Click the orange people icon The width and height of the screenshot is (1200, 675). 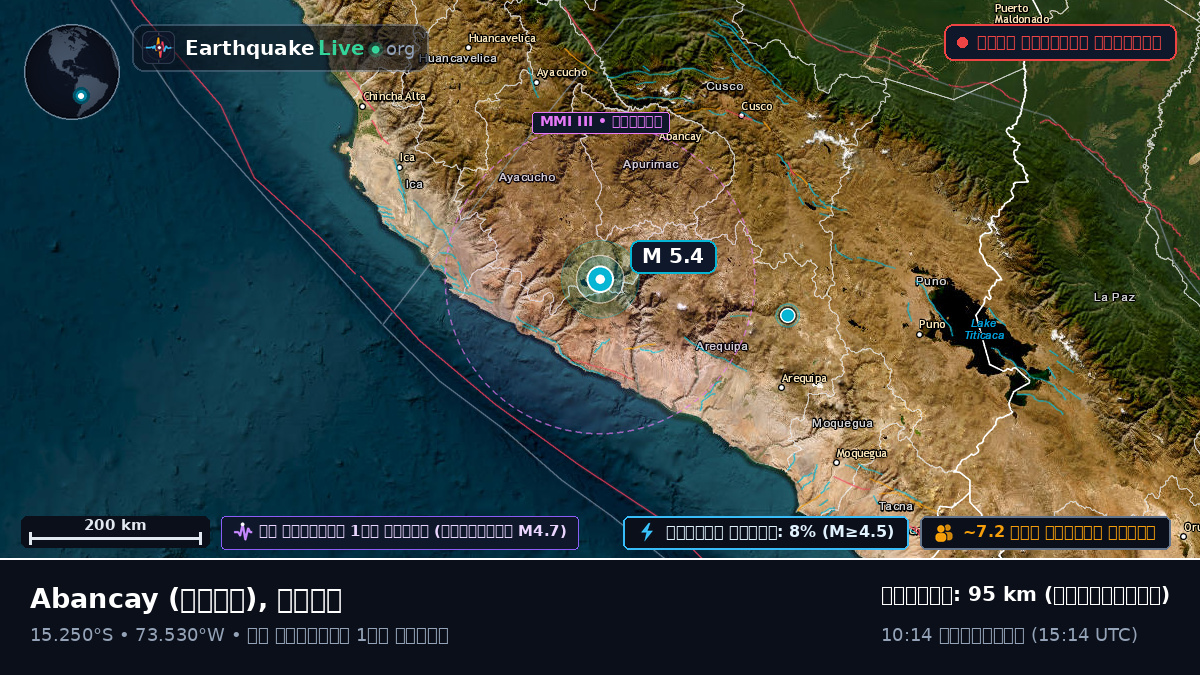(944, 533)
